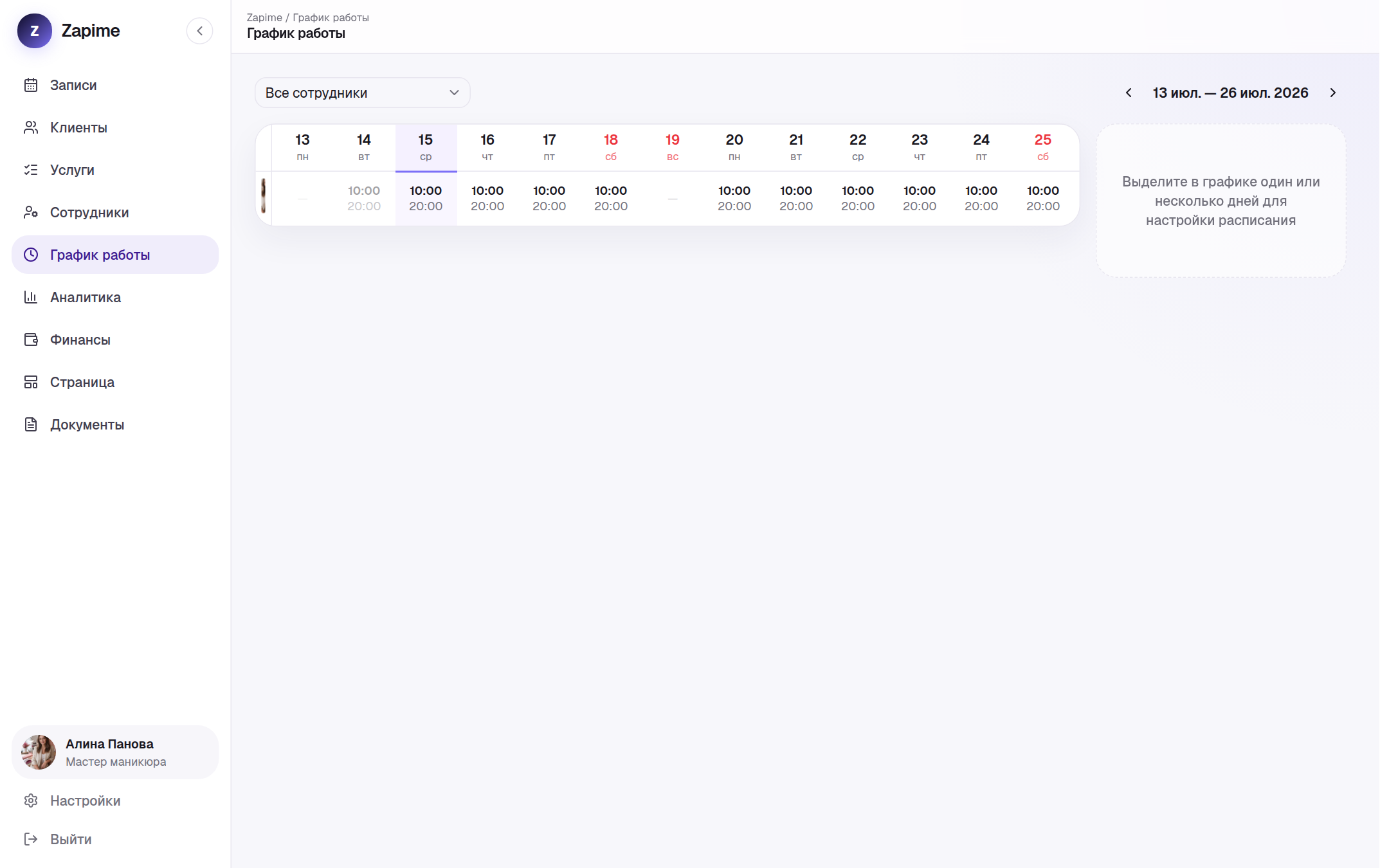Screen dimensions: 1389x868
Task: Open the Финансы wallet icon
Action: pos(31,339)
